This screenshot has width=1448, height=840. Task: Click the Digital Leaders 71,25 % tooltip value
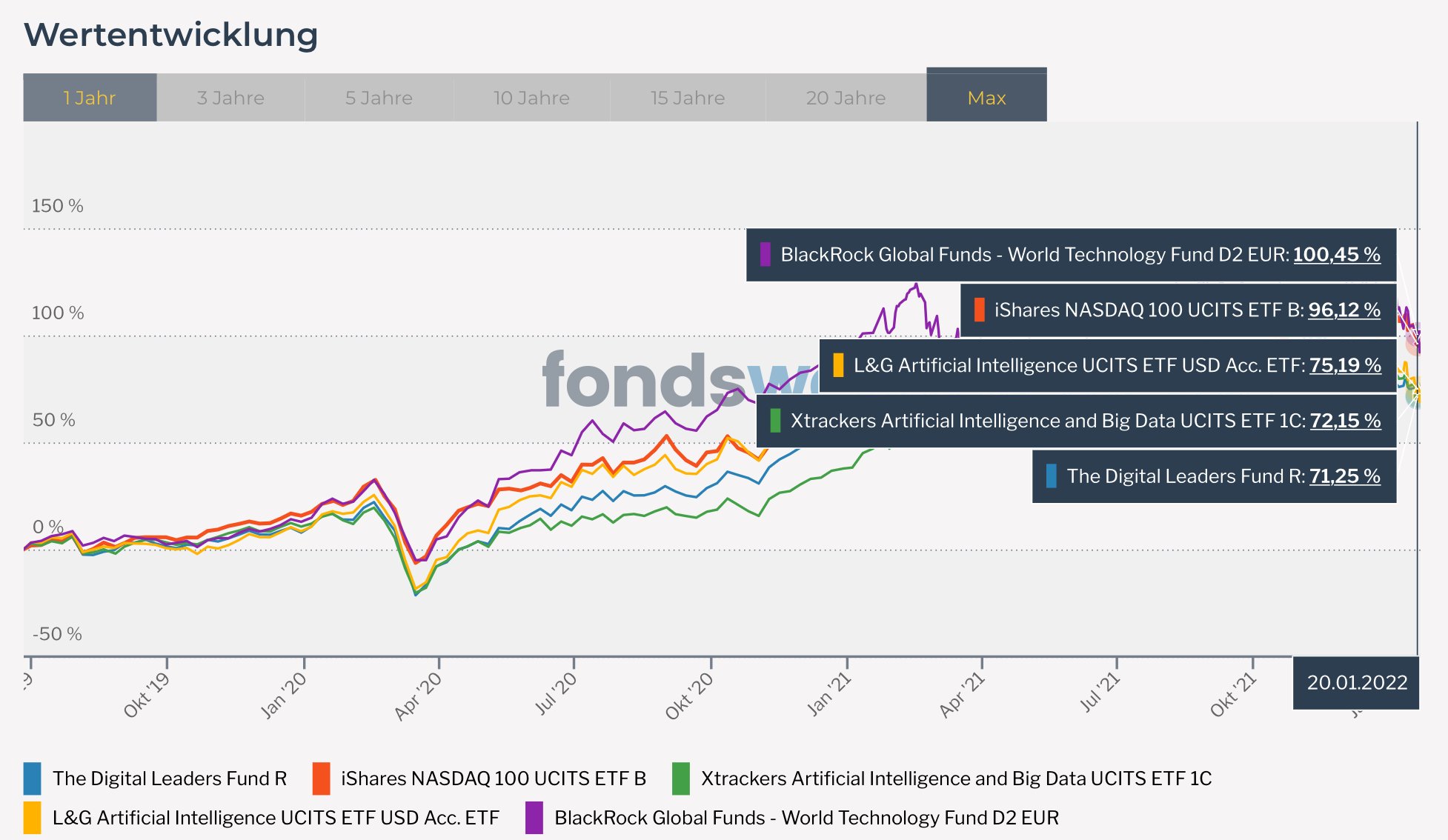click(1345, 476)
